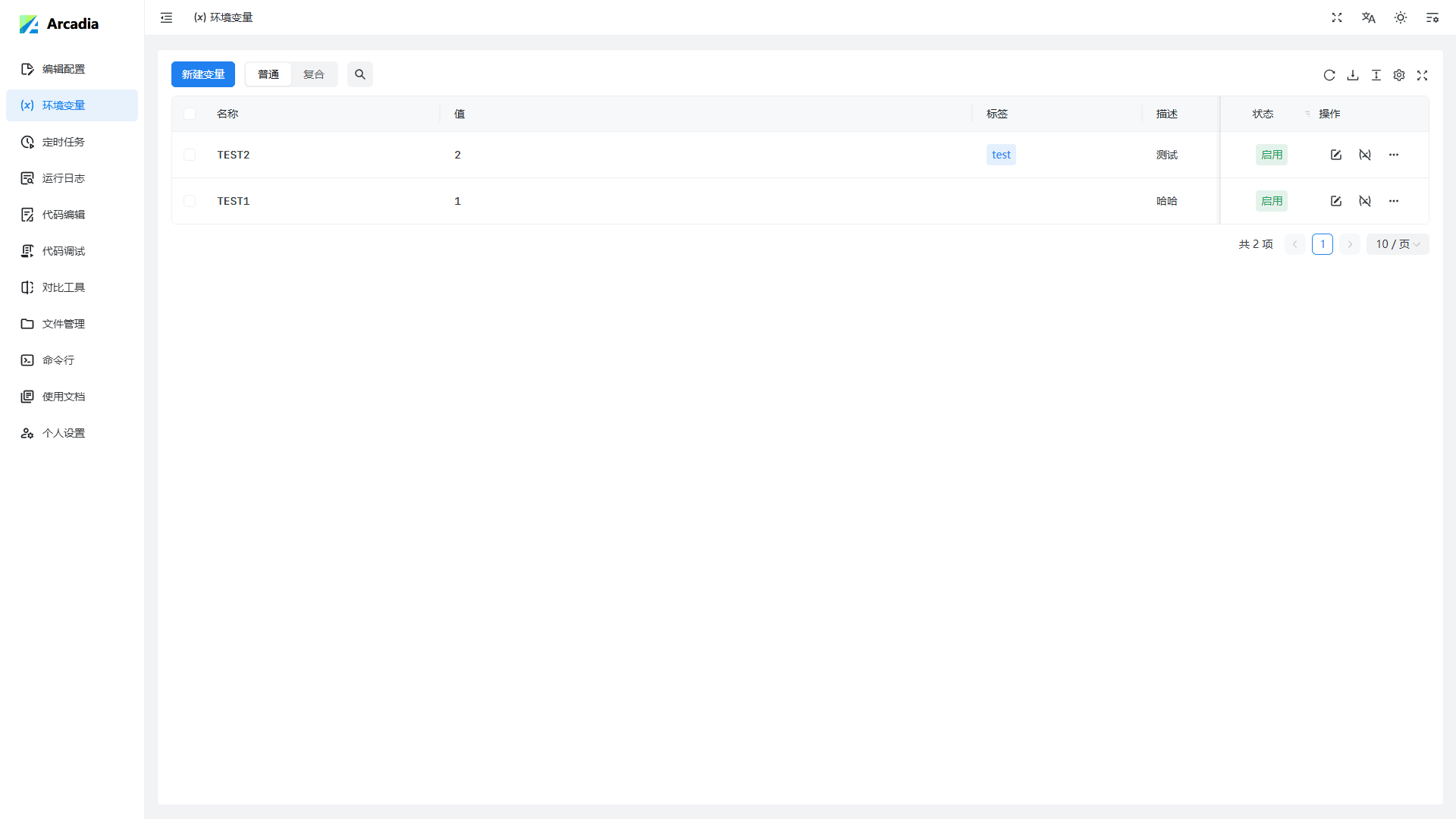1456x819 pixels.
Task: Click the search button
Action: click(x=359, y=74)
